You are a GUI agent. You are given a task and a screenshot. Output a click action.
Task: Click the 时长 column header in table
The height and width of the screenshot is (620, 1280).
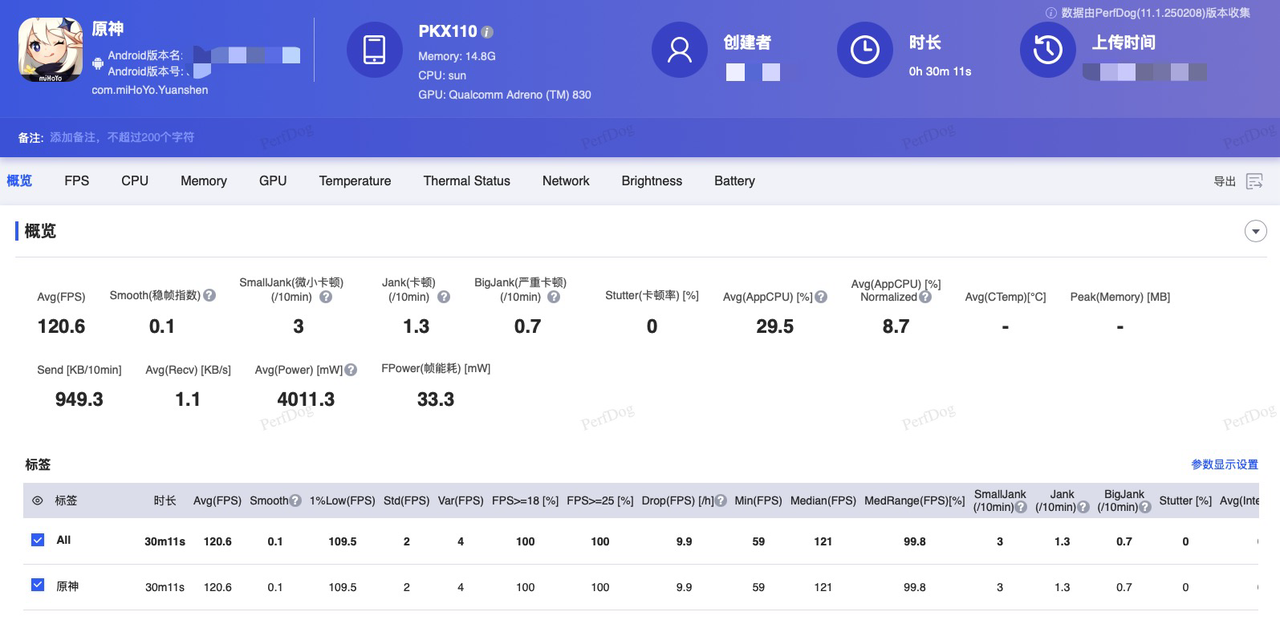(x=165, y=501)
